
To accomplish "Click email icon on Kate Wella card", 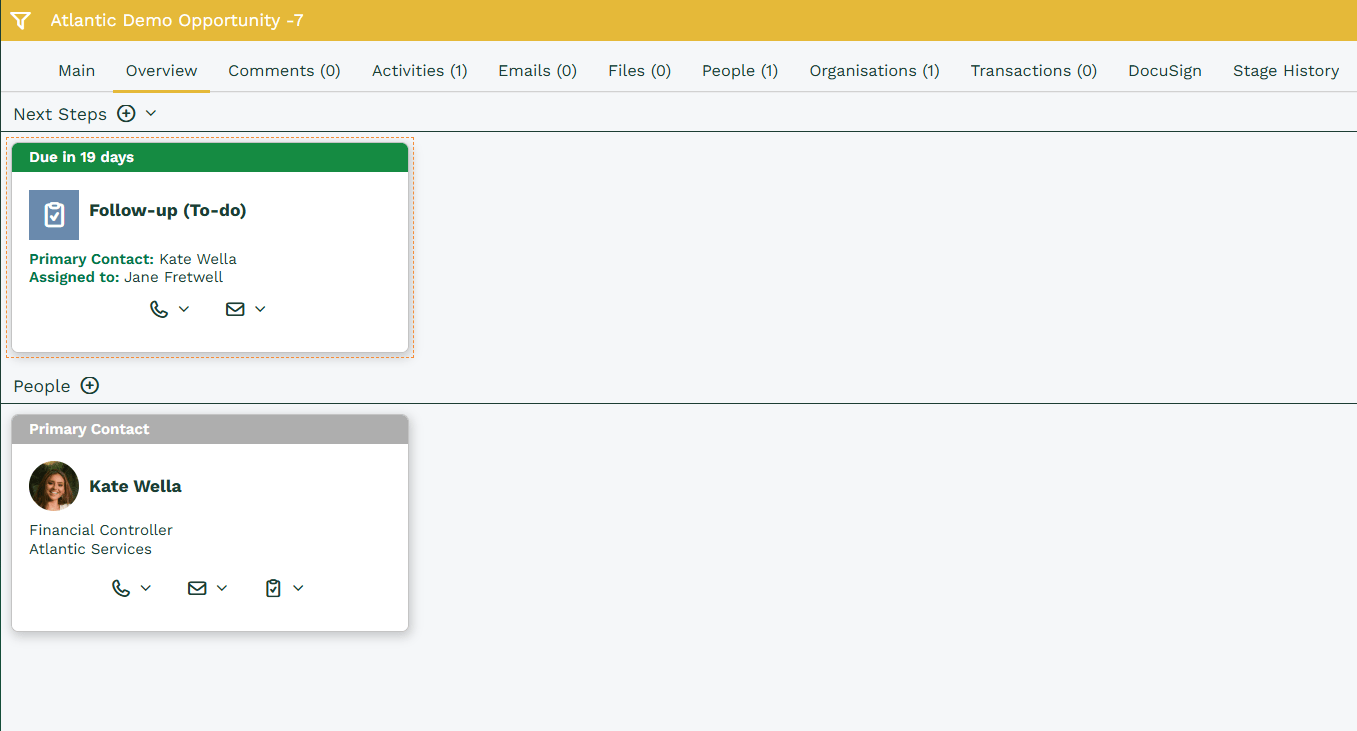I will click(x=197, y=588).
